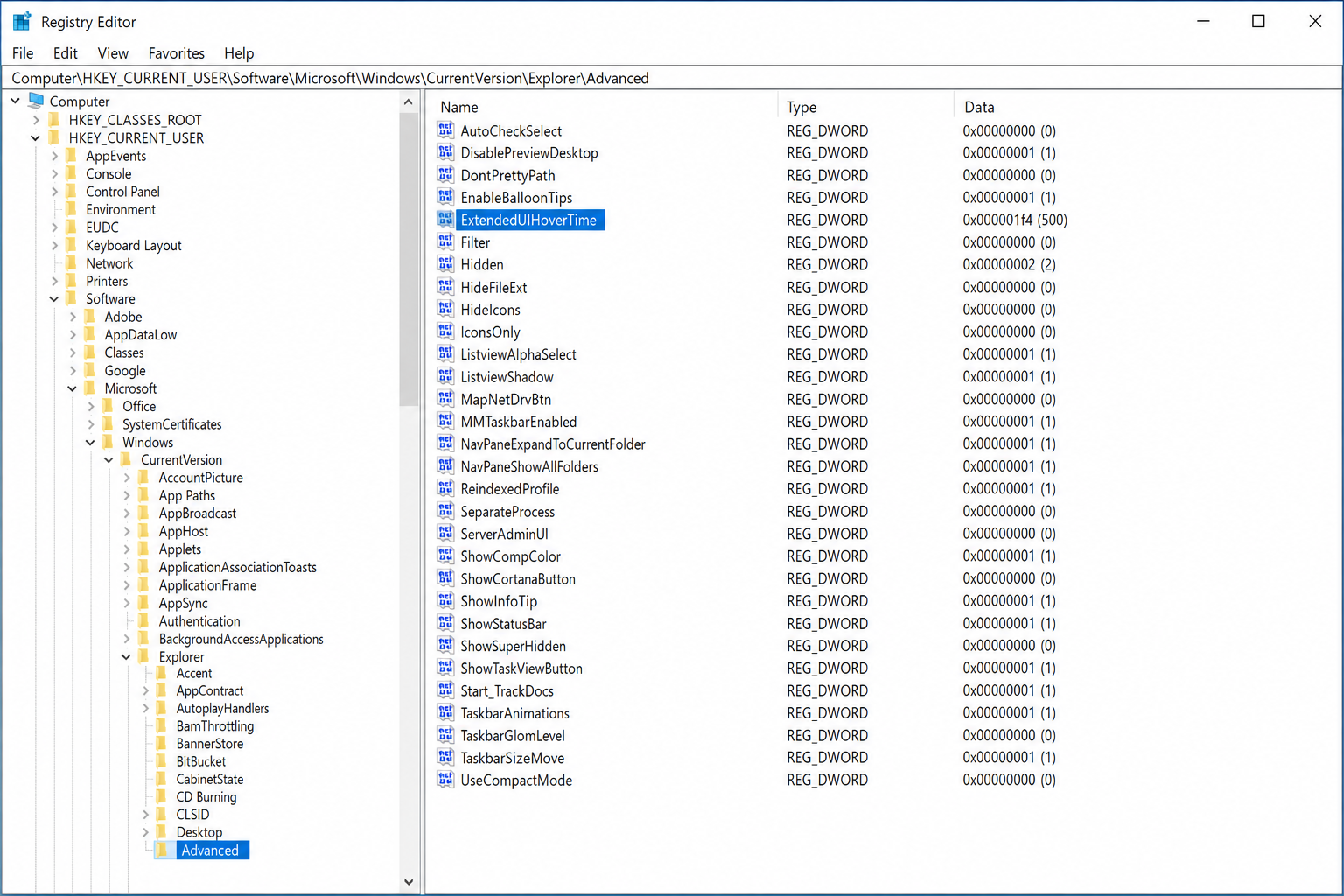1344x896 pixels.
Task: Open the Favorites menu
Action: pos(176,53)
